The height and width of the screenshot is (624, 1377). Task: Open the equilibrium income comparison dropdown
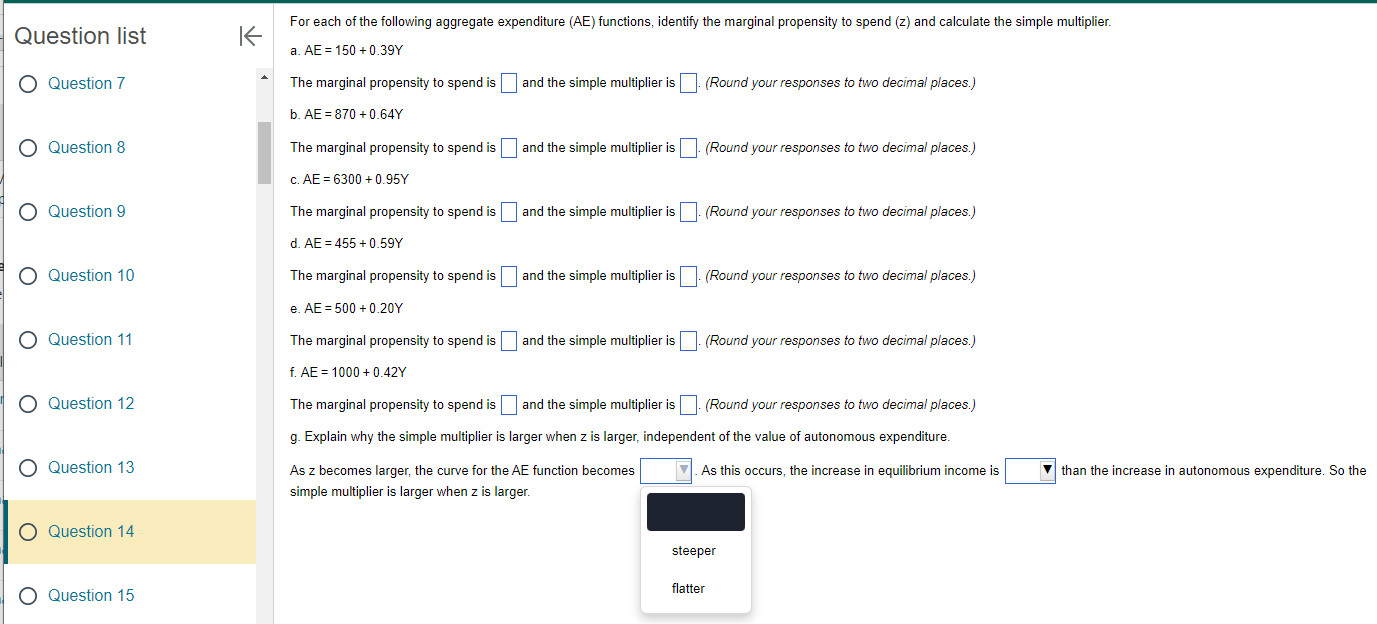click(x=1030, y=470)
